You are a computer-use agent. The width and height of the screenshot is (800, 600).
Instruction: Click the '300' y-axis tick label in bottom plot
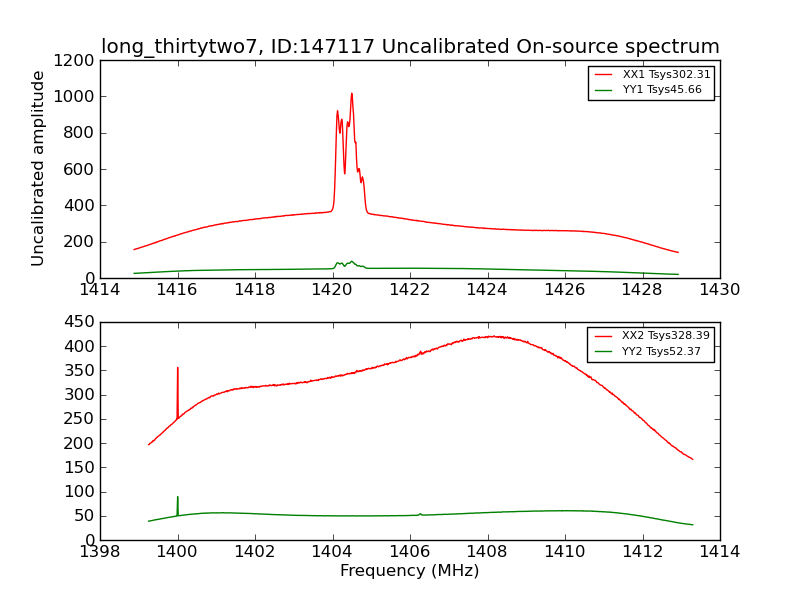tap(79, 395)
